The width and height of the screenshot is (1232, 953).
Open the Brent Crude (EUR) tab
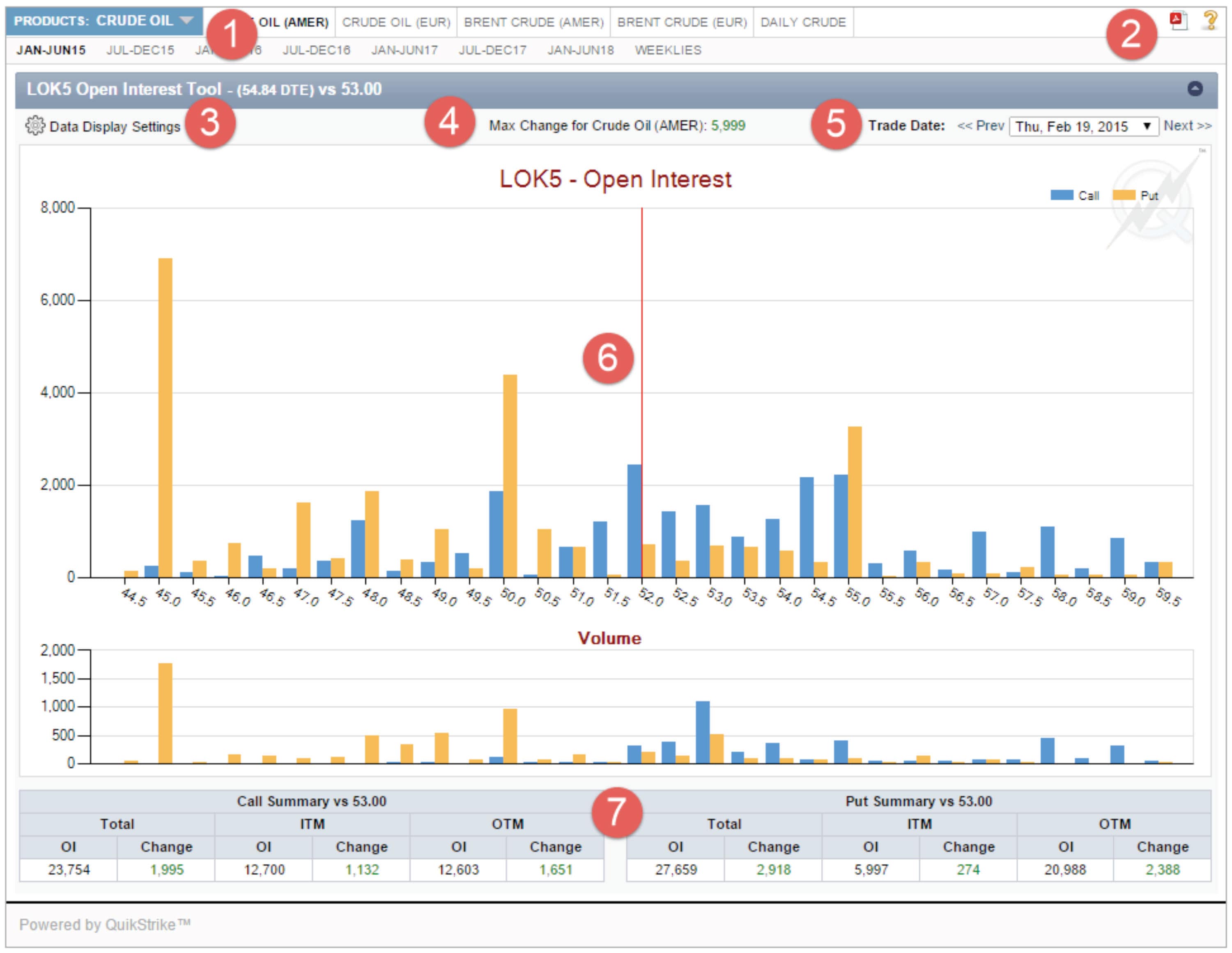682,23
